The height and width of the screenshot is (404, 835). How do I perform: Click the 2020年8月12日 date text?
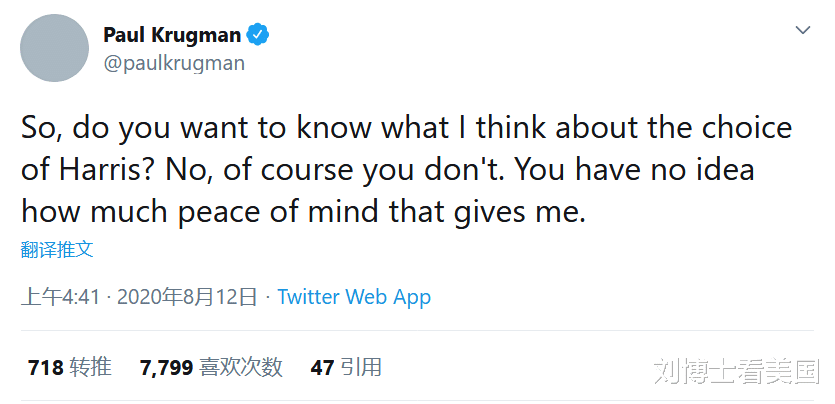click(x=188, y=297)
